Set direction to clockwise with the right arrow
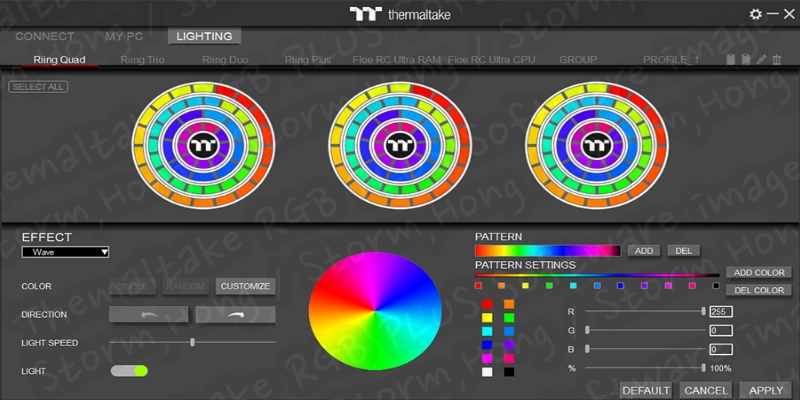Screen dimensions: 800x400 (x=236, y=315)
